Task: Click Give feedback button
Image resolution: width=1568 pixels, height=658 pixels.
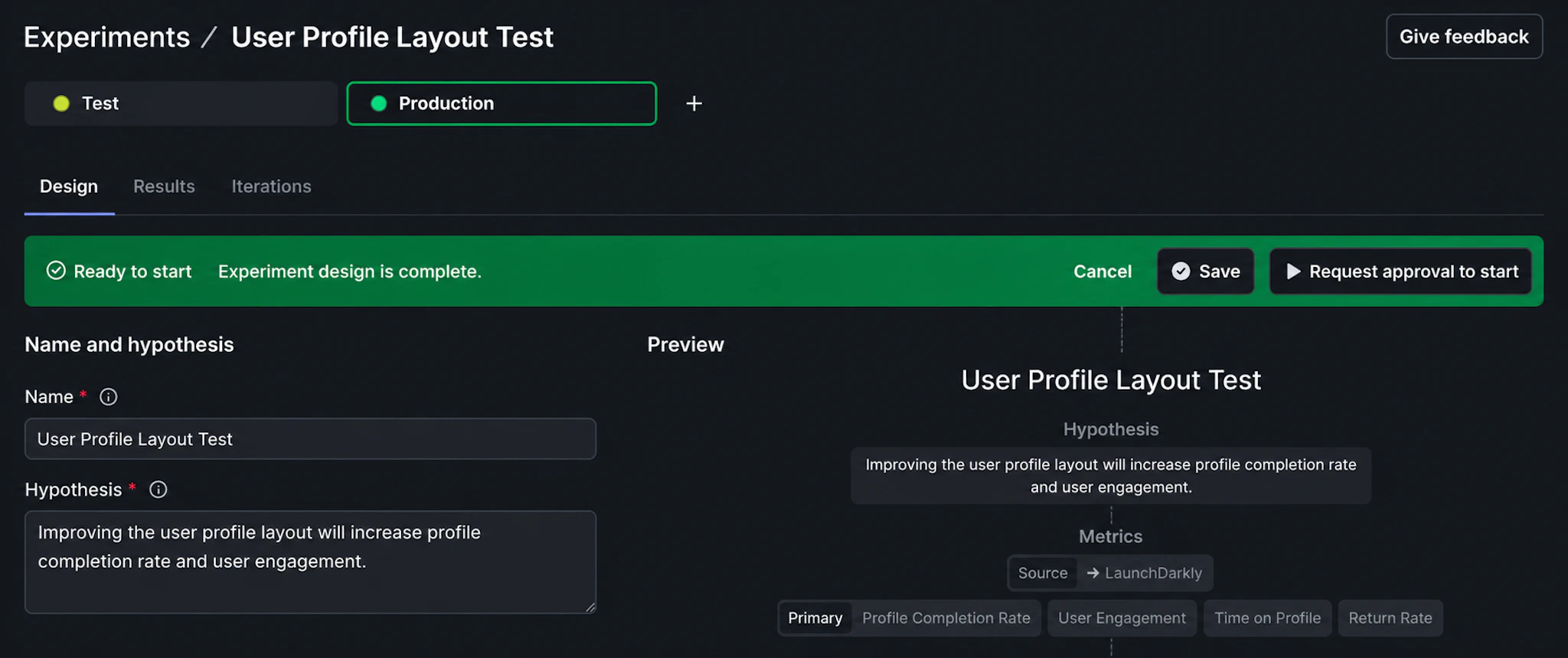Action: (x=1464, y=37)
